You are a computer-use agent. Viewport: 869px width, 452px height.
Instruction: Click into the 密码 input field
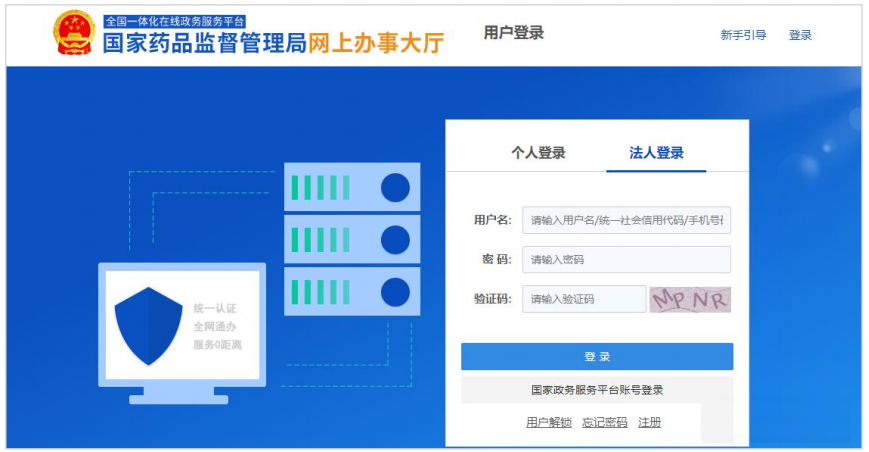point(626,260)
